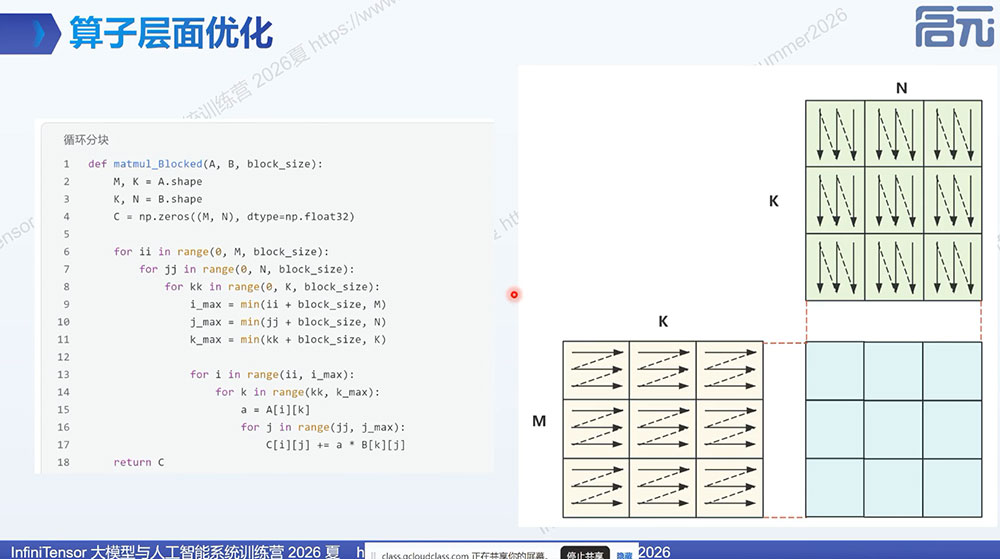Click the top-left green block of matrix B
Viewport: 1000px width, 559px height.
[x=835, y=133]
